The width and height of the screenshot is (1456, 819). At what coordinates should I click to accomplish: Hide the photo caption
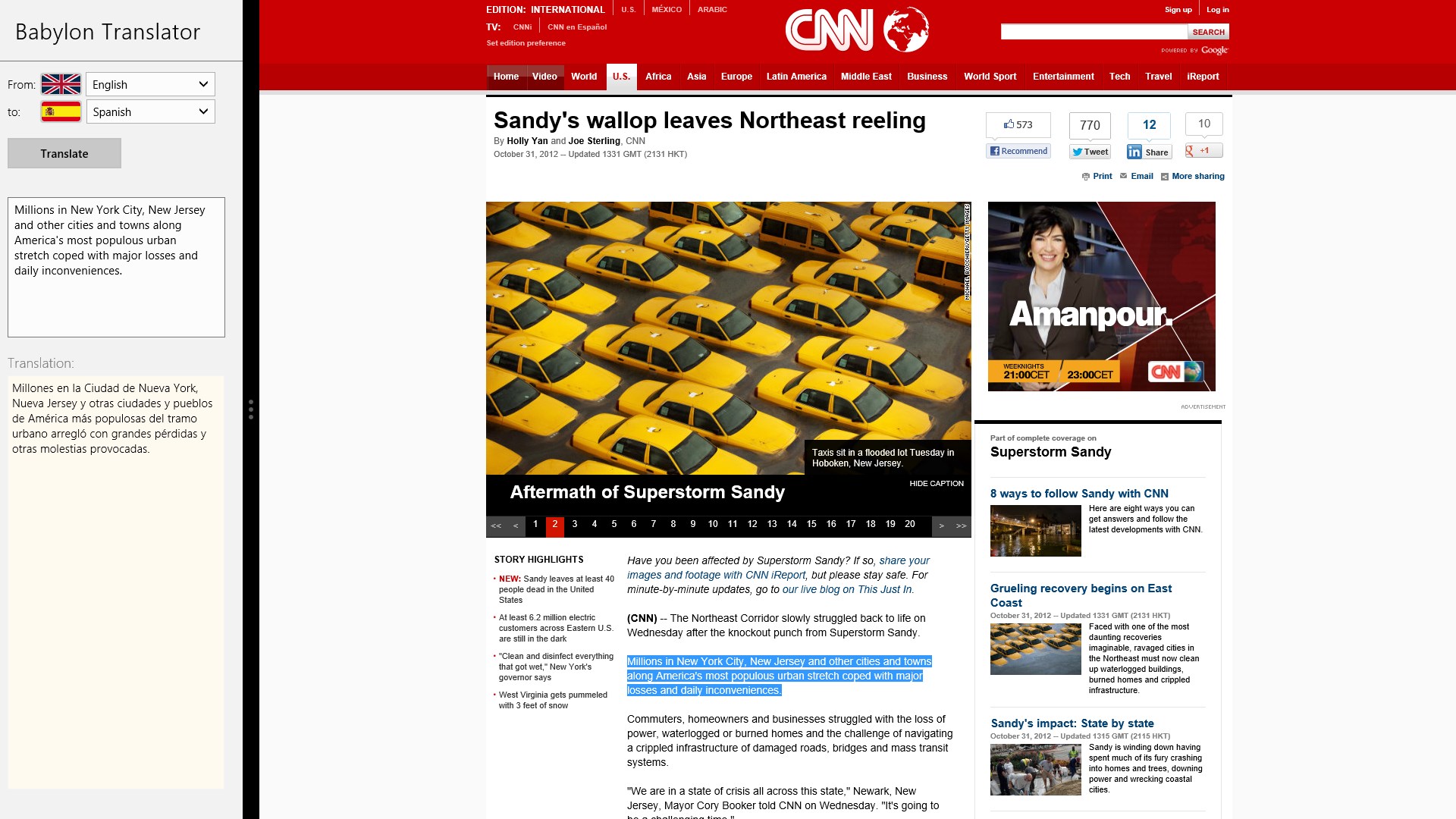point(937,483)
